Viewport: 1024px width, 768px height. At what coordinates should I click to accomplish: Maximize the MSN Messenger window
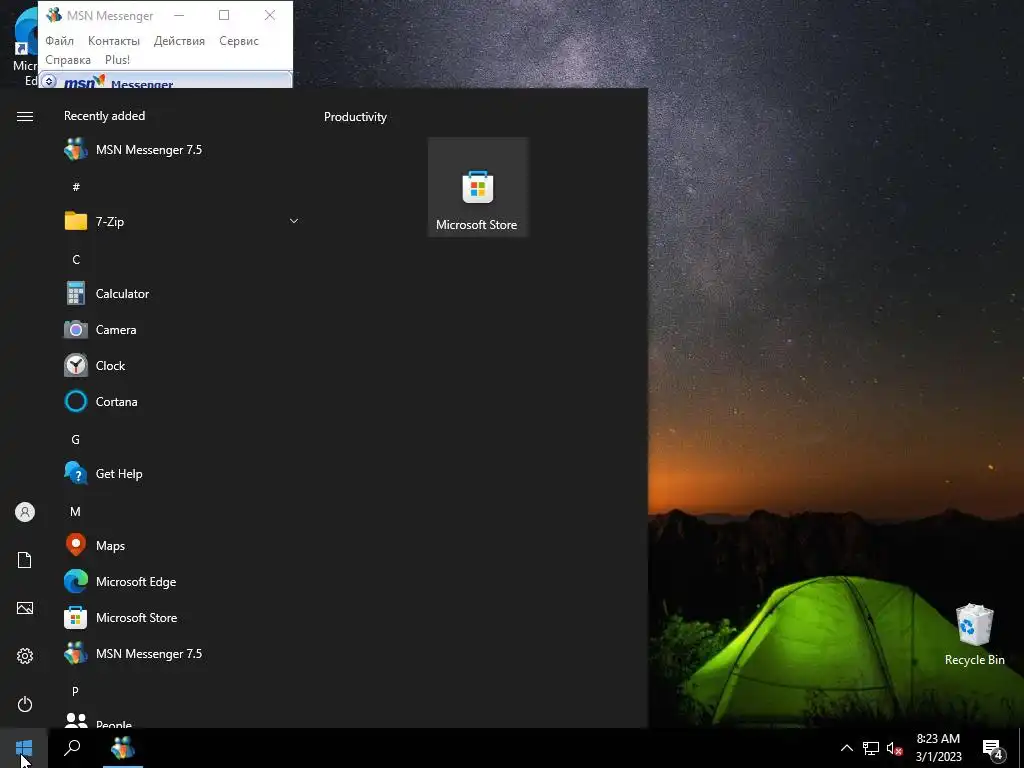point(224,15)
